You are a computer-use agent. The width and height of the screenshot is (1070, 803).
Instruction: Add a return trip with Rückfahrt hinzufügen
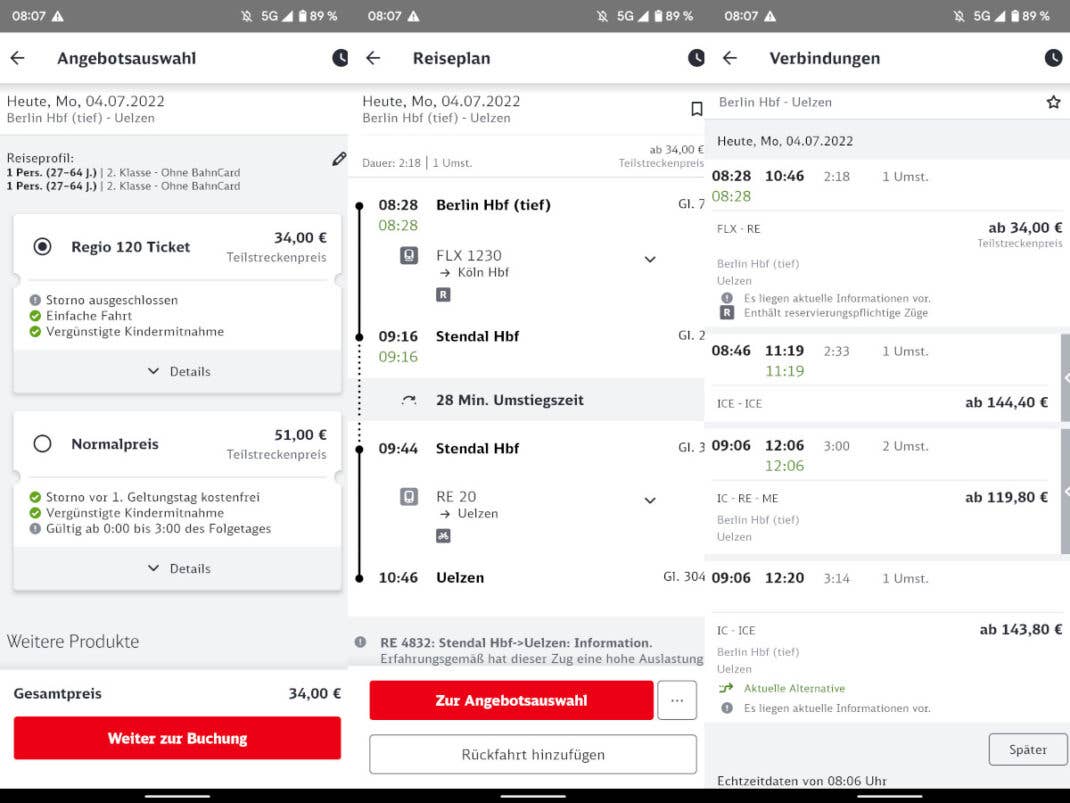(x=532, y=754)
